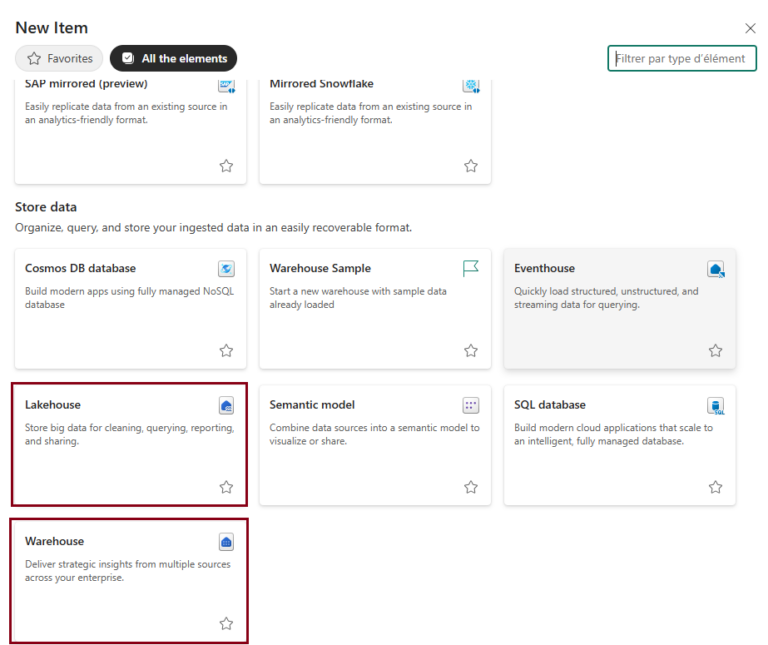Image resolution: width=768 pixels, height=645 pixels.
Task: Click the 'Store big data for cleaning' text
Action: coord(129,434)
